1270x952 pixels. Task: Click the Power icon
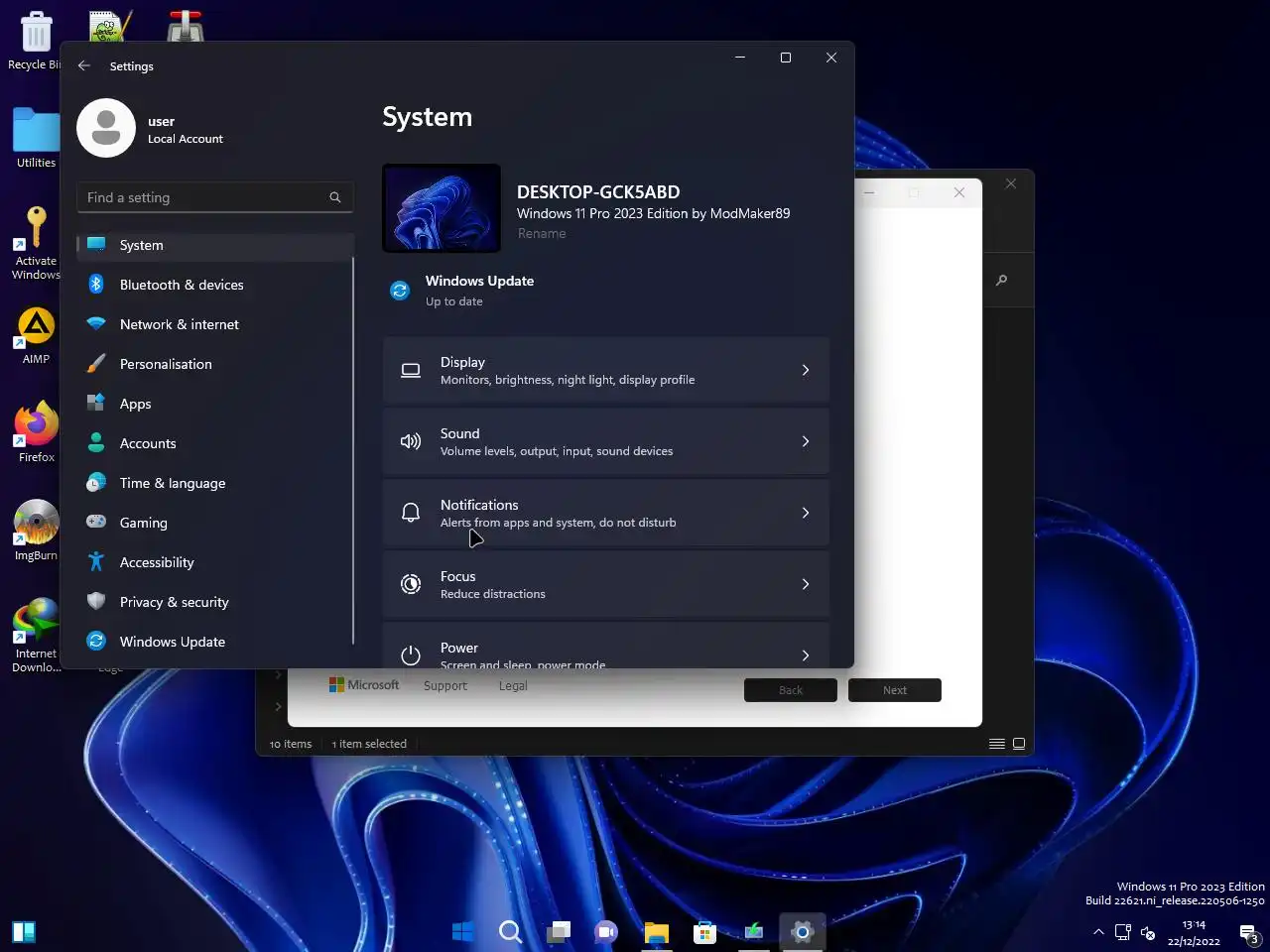(411, 654)
